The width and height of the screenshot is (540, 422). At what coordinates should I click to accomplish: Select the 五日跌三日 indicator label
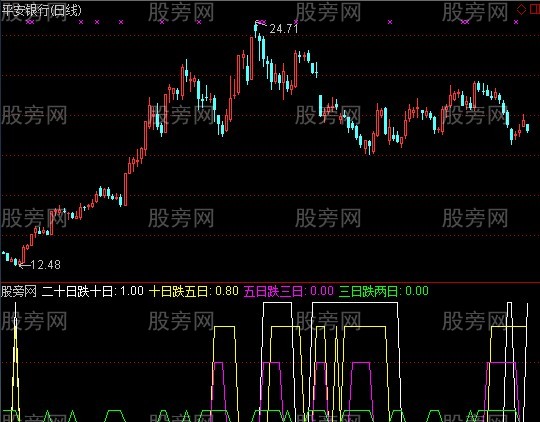[x=274, y=291]
